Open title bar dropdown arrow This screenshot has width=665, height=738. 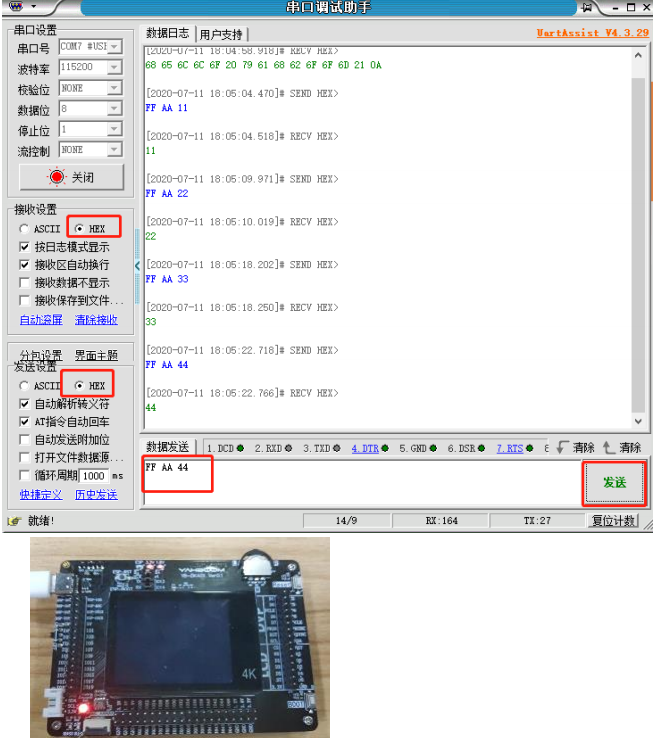[33, 7]
